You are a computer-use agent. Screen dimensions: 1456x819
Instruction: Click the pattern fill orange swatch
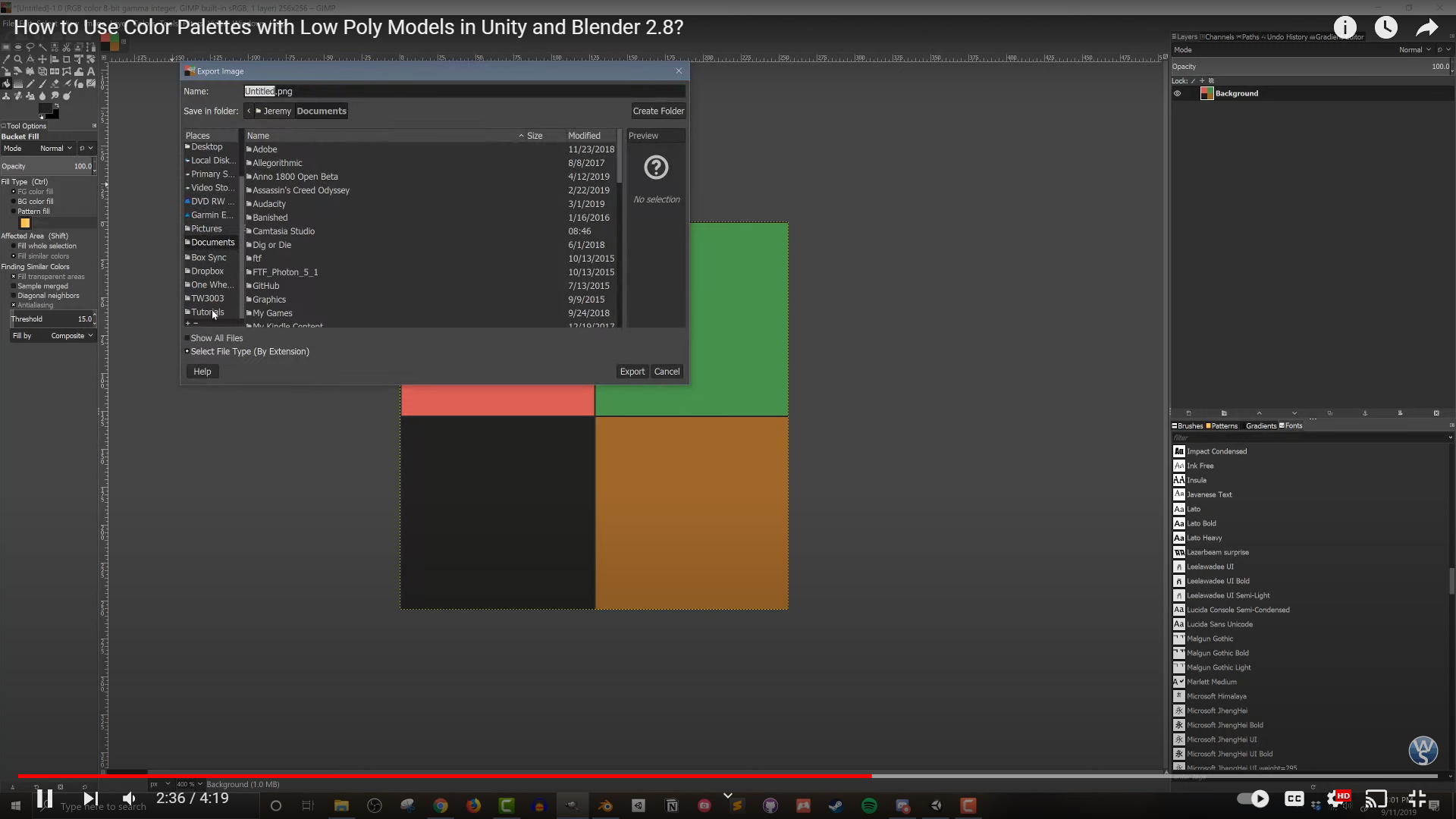25,224
